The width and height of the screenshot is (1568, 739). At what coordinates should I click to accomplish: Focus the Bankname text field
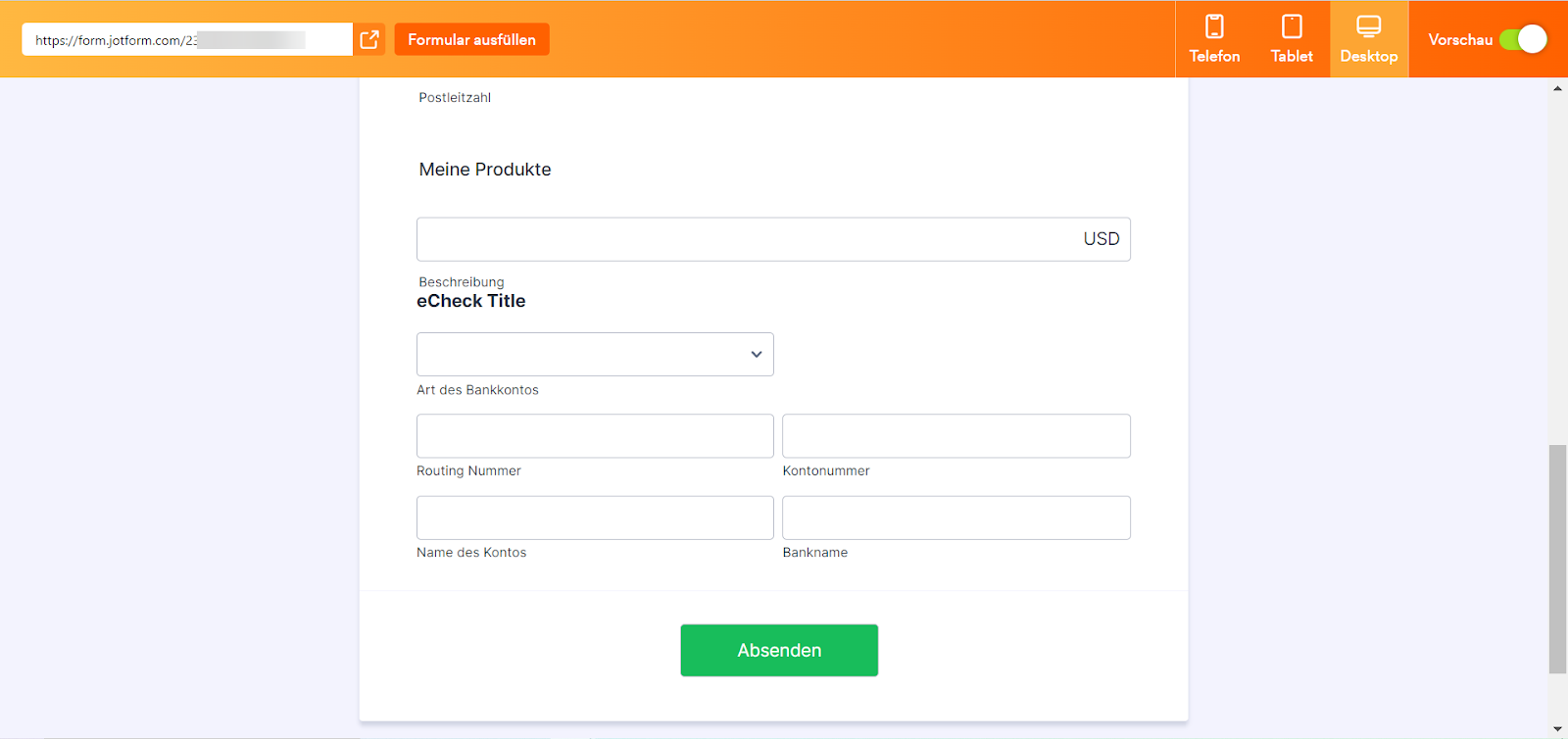click(955, 517)
